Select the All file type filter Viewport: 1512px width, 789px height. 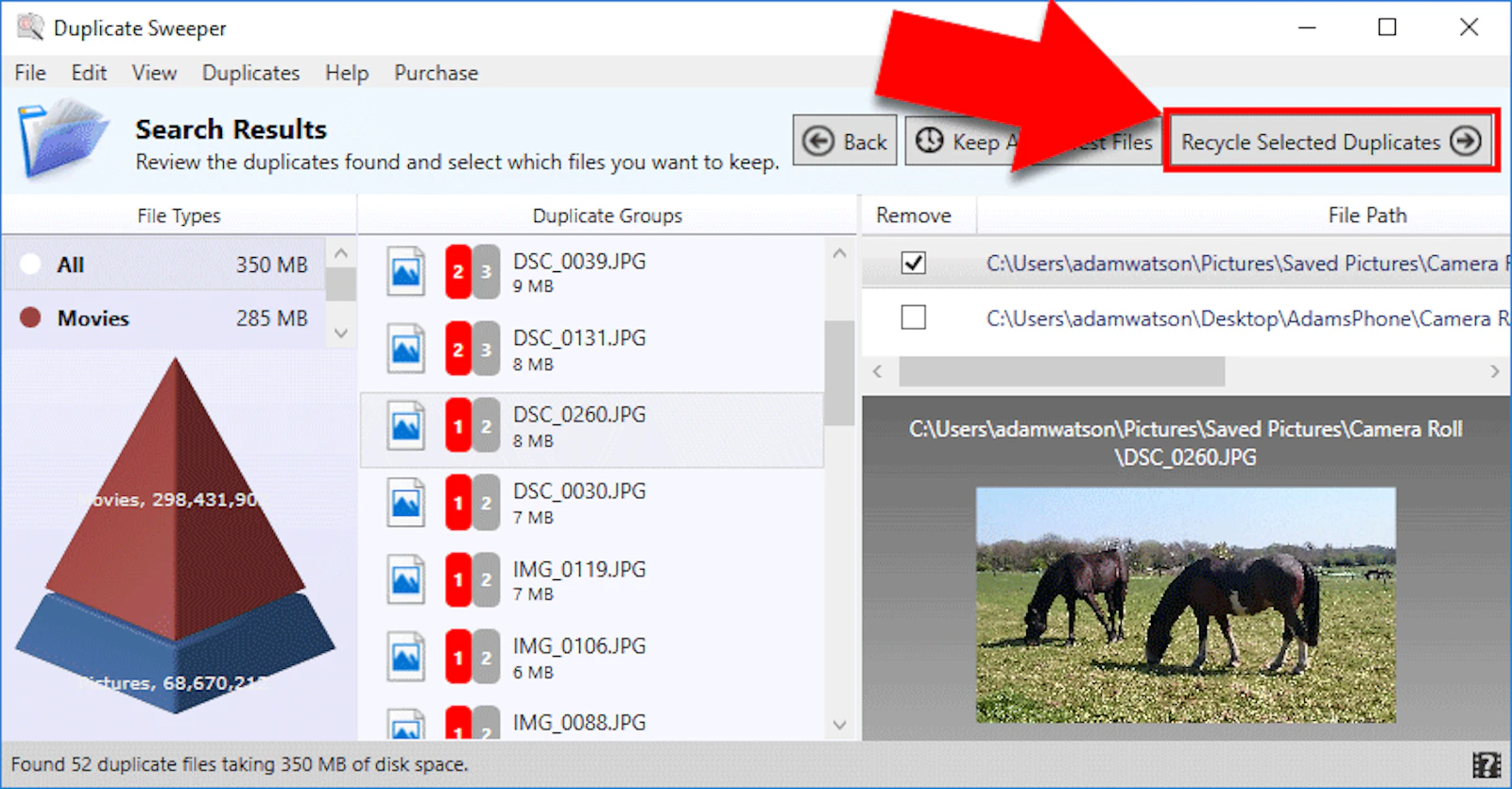[x=164, y=265]
